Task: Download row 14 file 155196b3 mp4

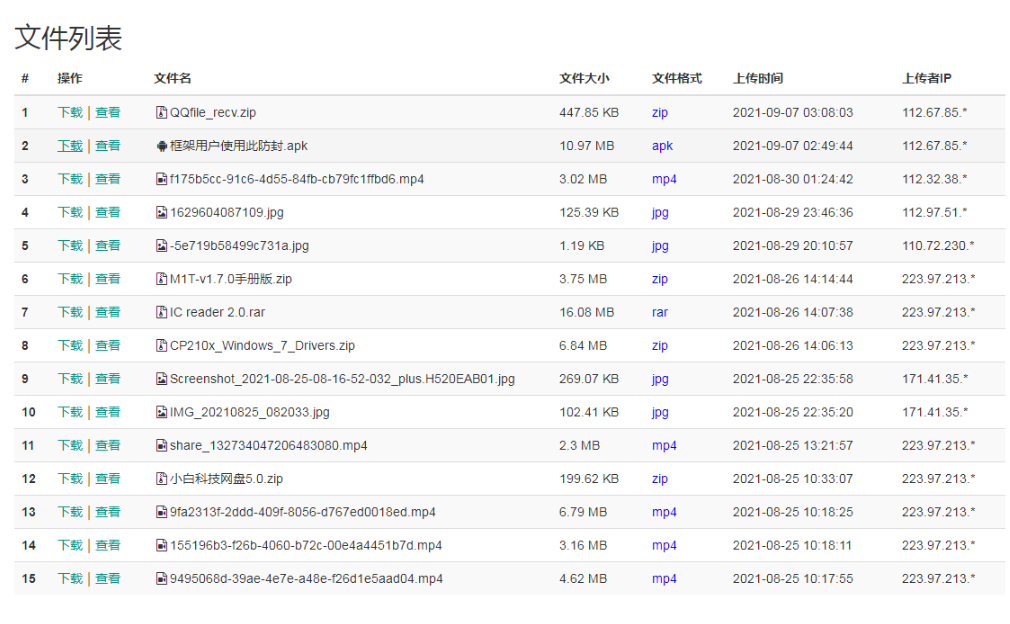Action: point(70,545)
